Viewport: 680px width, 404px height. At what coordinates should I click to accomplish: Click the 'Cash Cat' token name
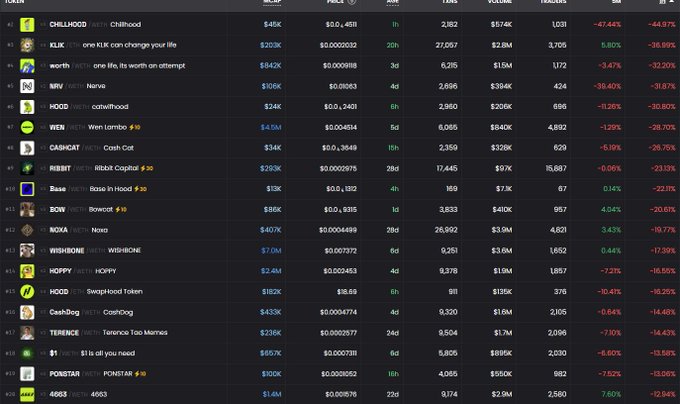pyautogui.click(x=118, y=148)
